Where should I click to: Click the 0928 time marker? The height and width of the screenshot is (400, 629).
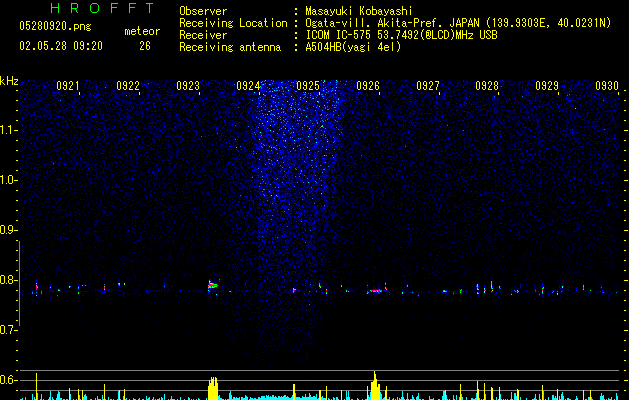487,86
